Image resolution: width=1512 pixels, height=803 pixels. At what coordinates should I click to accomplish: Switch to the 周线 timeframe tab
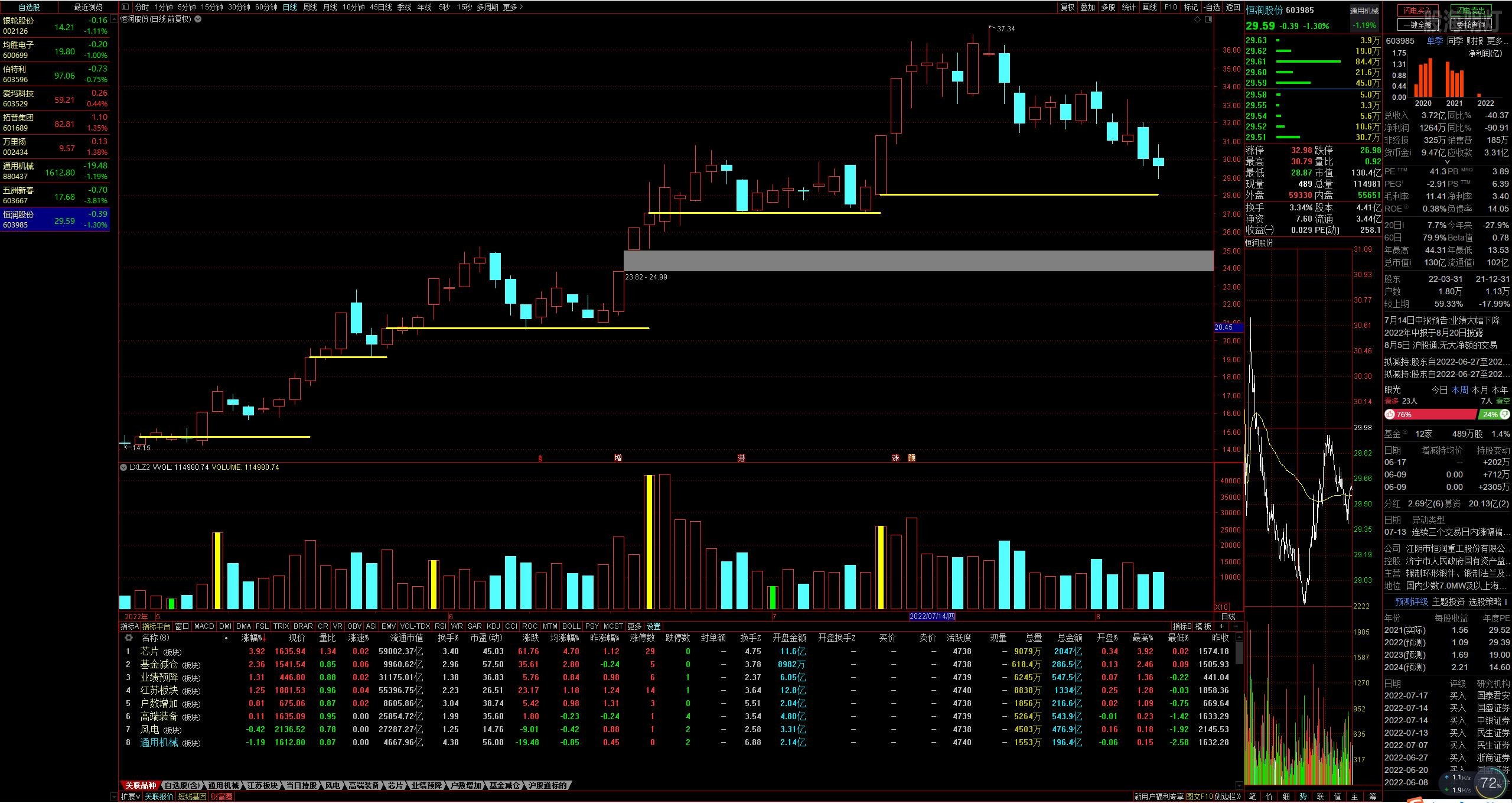click(x=309, y=7)
